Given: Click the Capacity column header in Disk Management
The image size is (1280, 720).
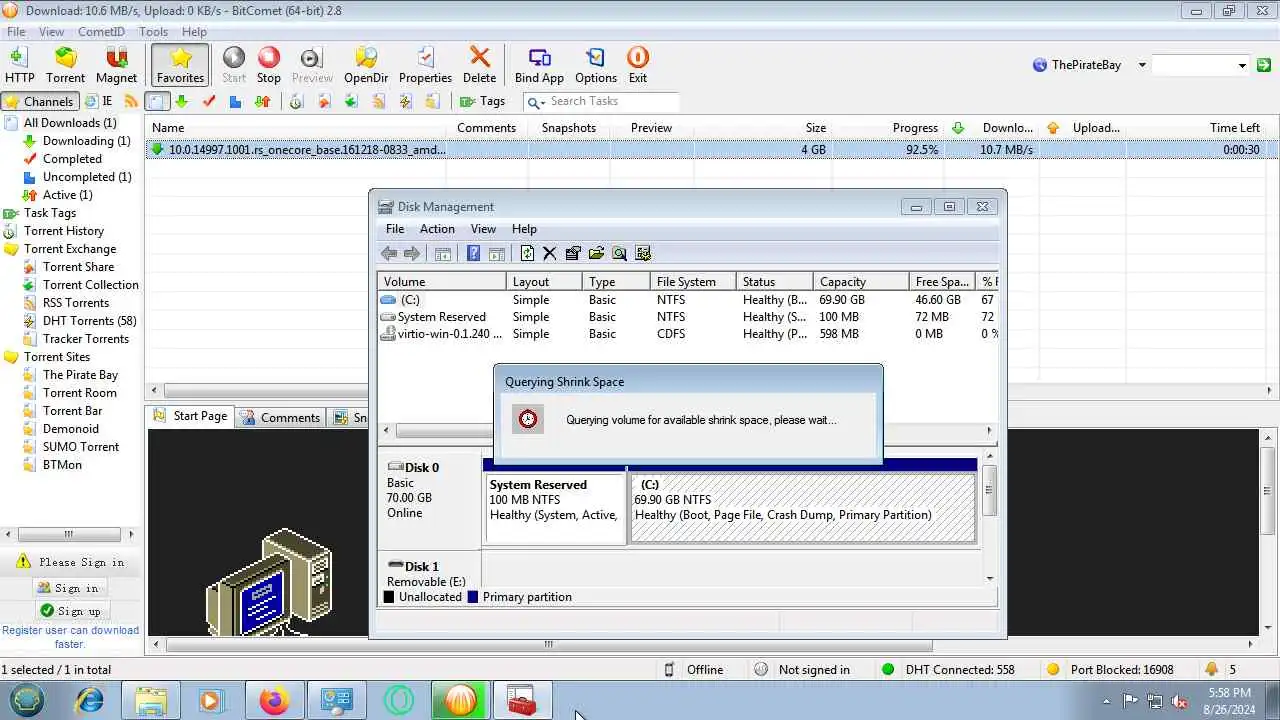Looking at the screenshot, I should 861,282.
